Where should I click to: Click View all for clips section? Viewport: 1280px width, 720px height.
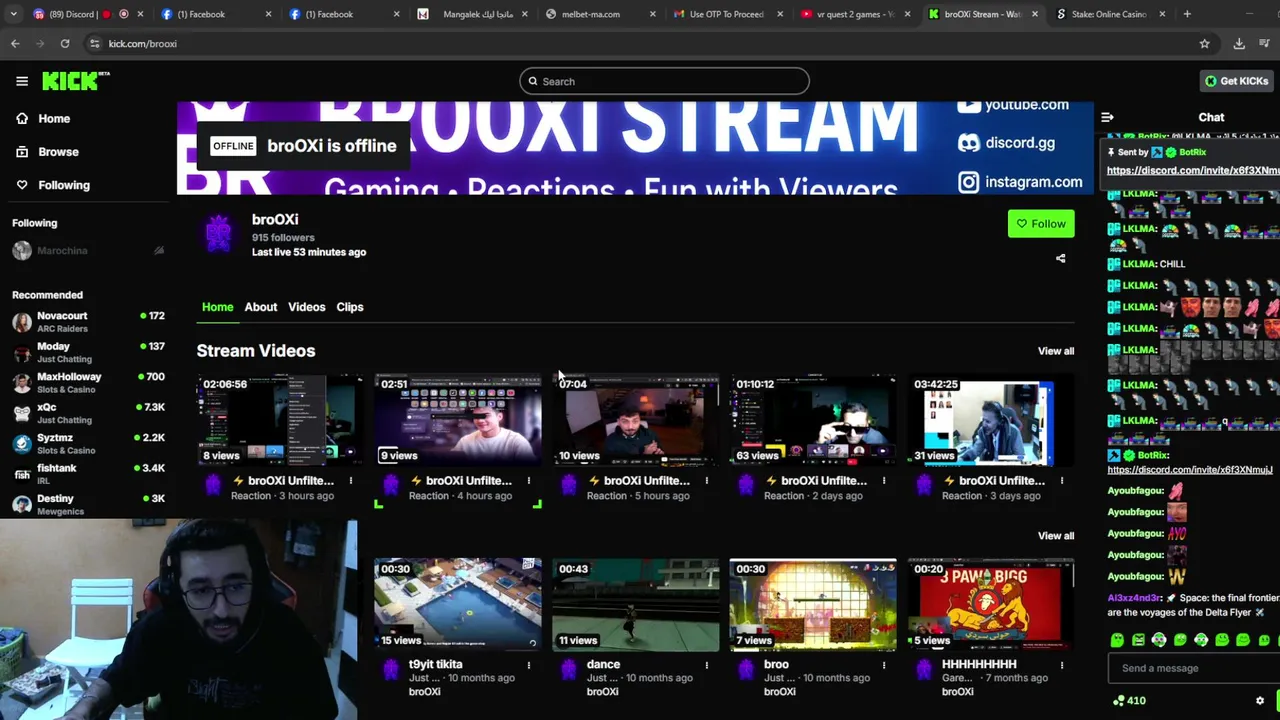(x=1056, y=536)
